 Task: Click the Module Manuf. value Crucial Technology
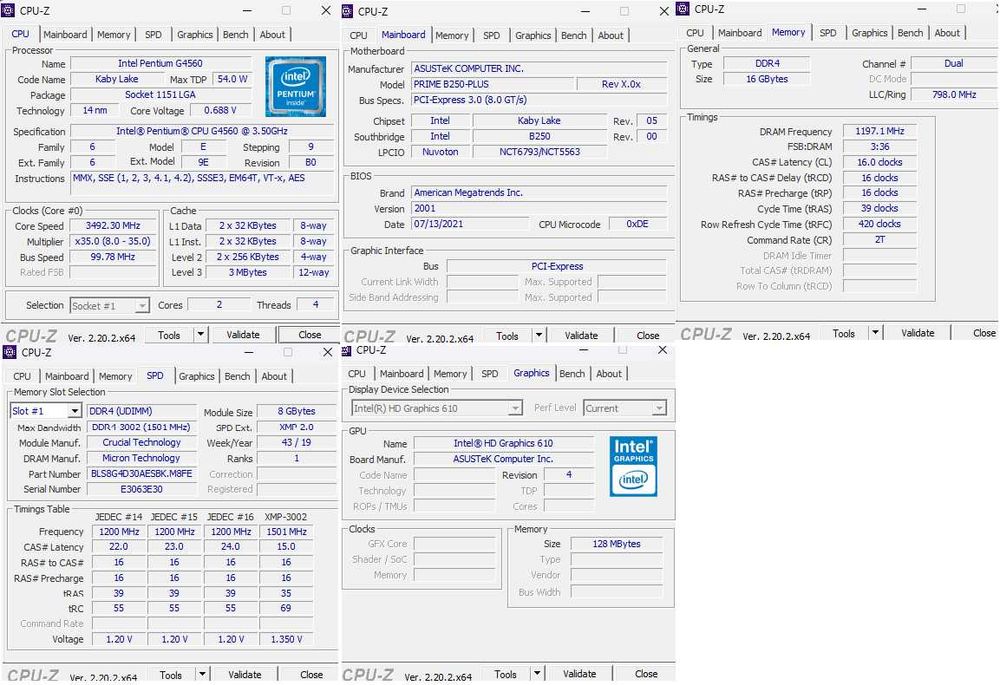pyautogui.click(x=141, y=442)
